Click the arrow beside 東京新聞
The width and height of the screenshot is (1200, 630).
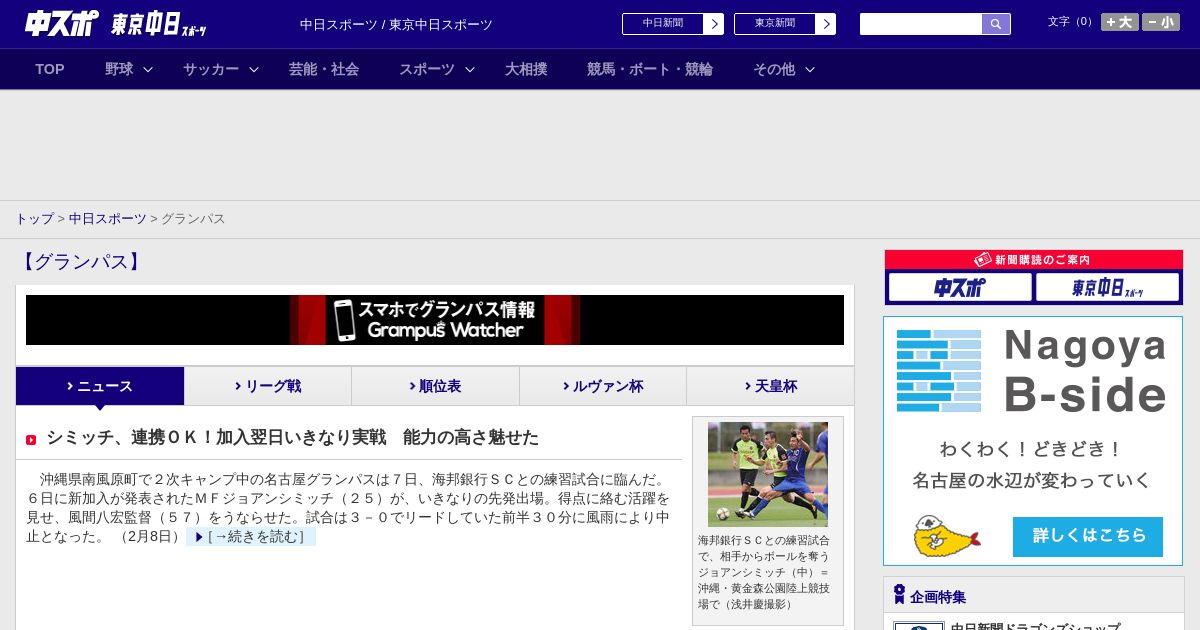(x=826, y=24)
